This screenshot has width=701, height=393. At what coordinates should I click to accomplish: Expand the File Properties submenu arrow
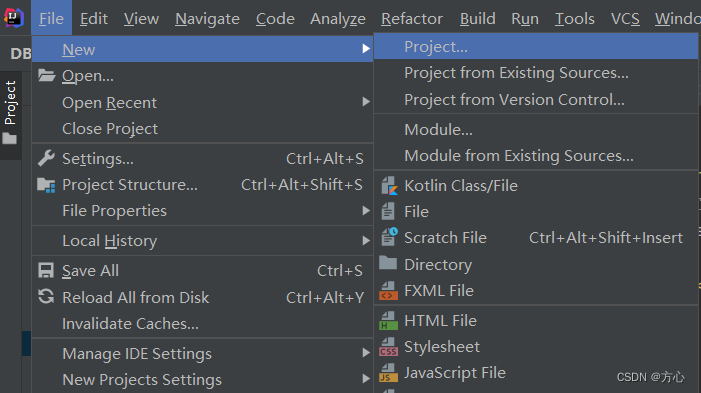[x=366, y=211]
